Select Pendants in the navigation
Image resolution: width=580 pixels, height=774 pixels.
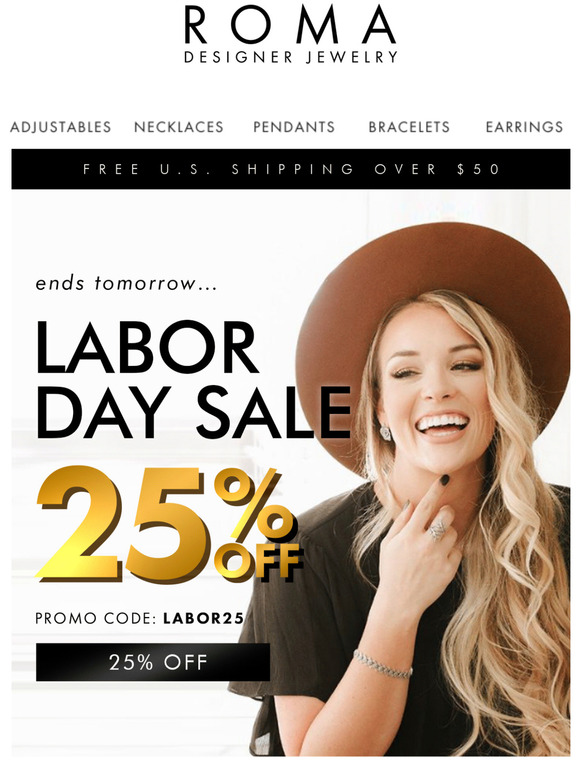point(294,127)
